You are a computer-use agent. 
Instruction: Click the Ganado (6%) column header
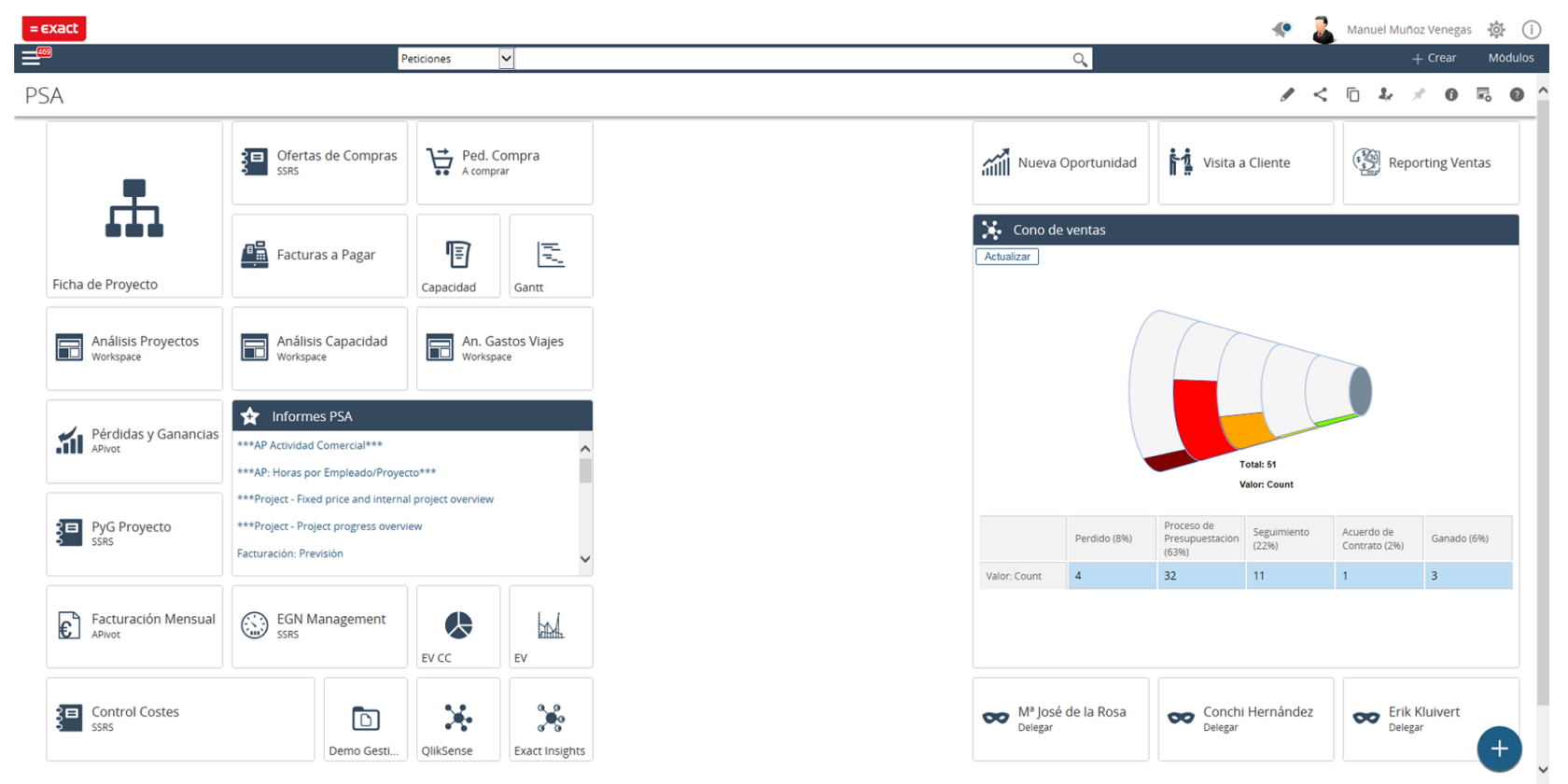[x=1468, y=539]
